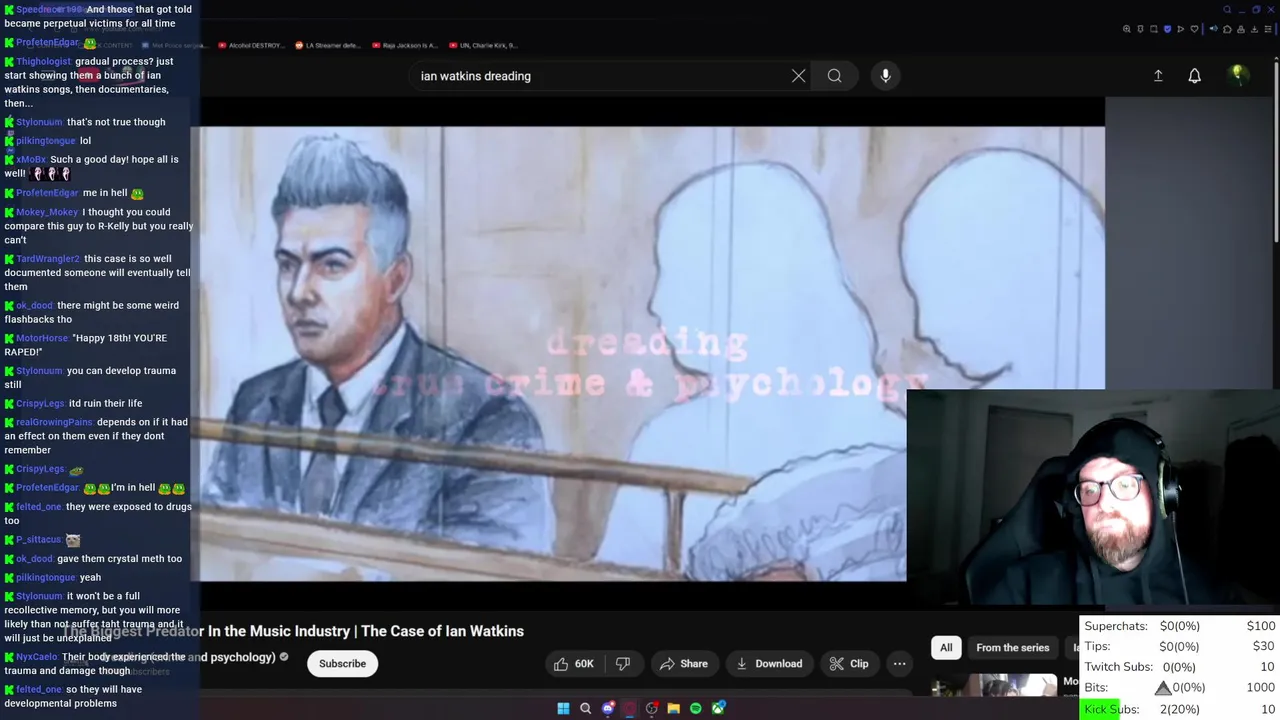Start voice search with the microphone icon
This screenshot has height=720, width=1280.
(x=885, y=76)
